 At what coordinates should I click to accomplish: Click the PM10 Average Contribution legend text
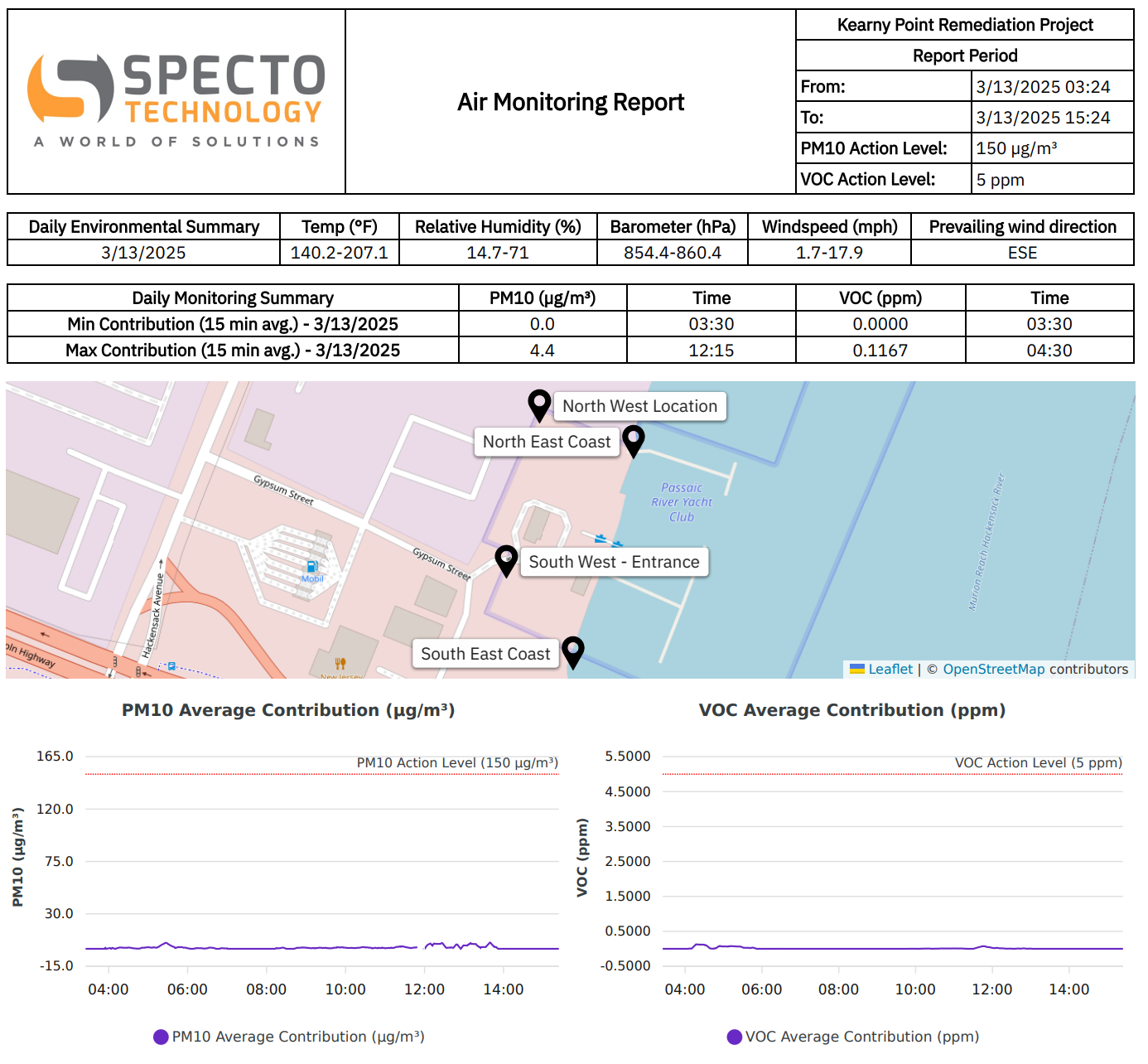298,1037
